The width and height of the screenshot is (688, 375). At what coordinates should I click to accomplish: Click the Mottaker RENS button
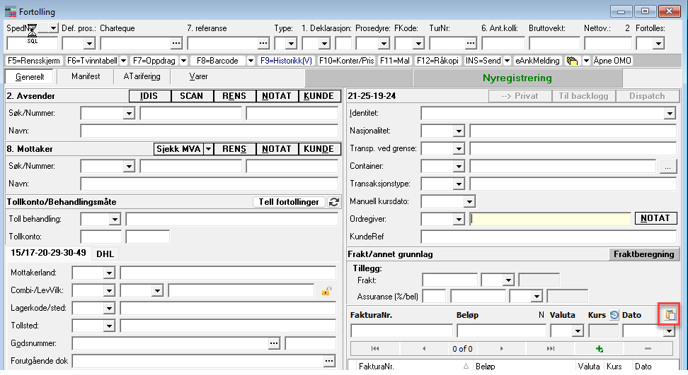[234, 149]
